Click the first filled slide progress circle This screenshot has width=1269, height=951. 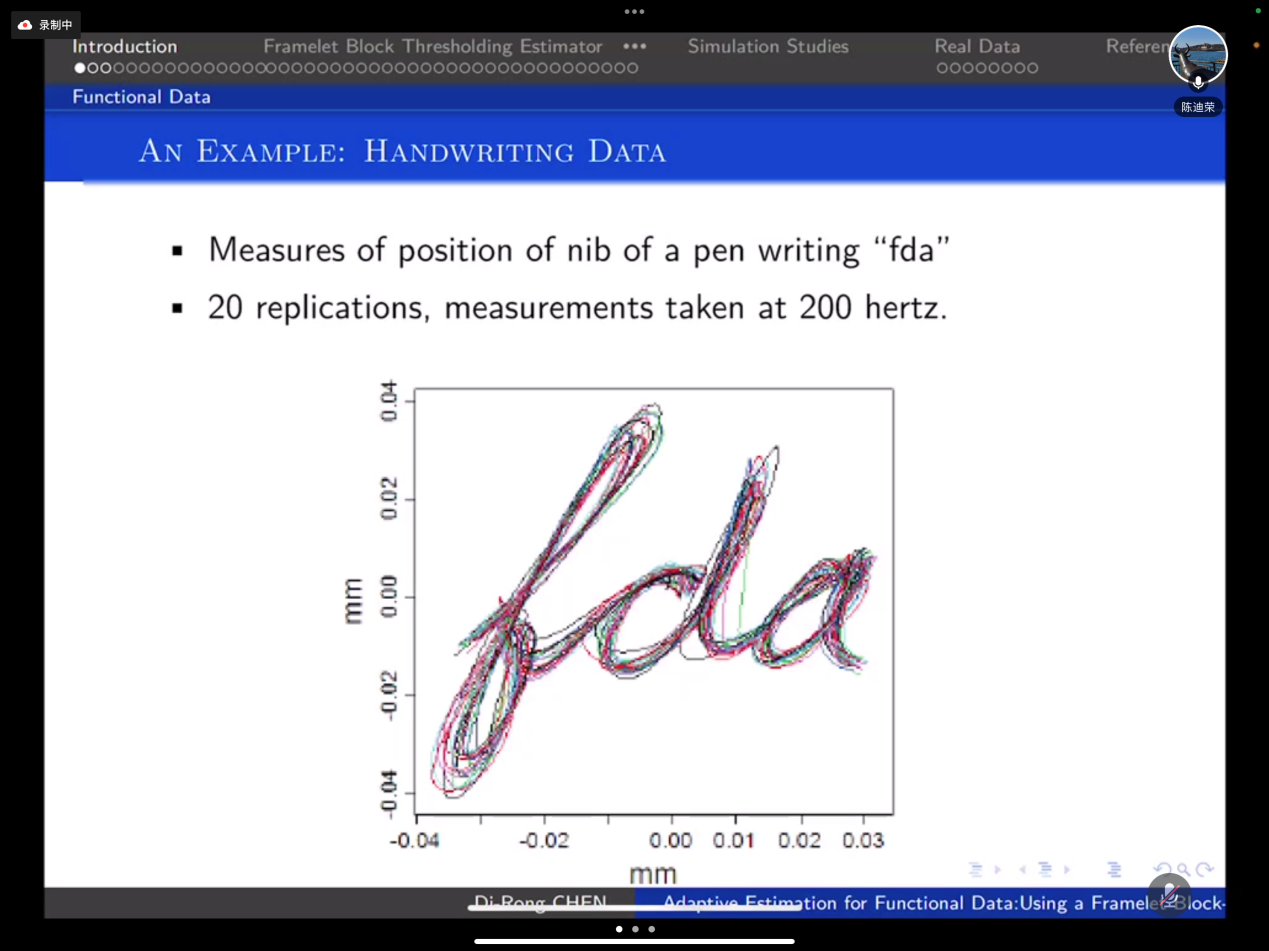80,68
